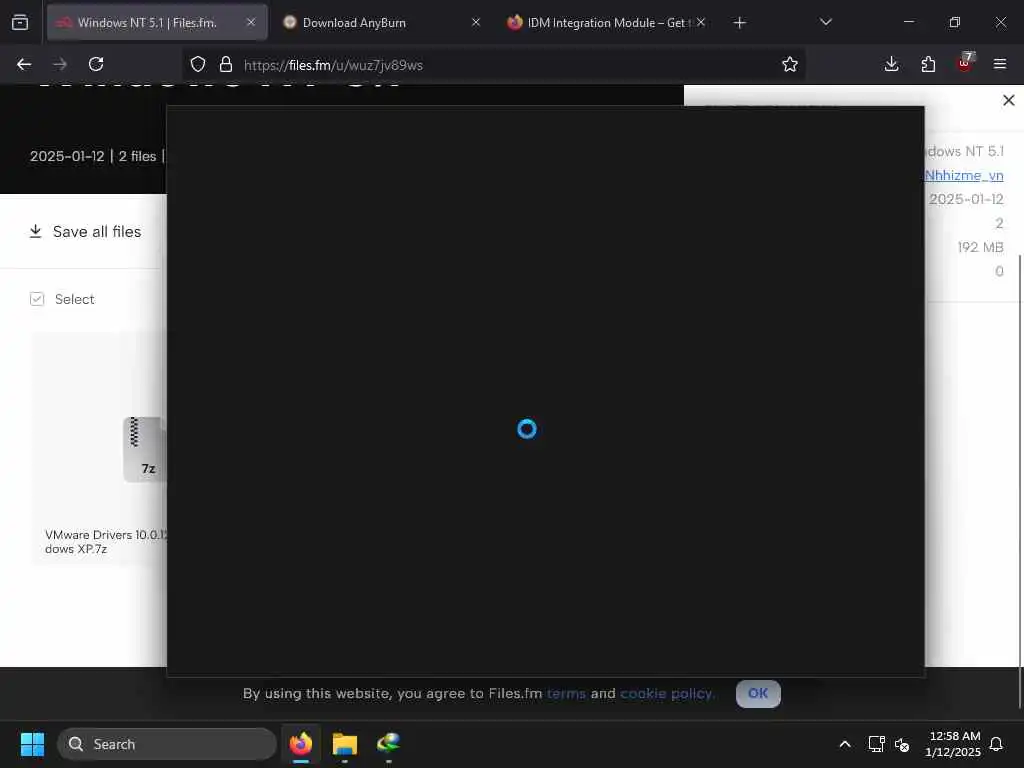
Task: Go forward with the forward arrow
Action: point(60,64)
